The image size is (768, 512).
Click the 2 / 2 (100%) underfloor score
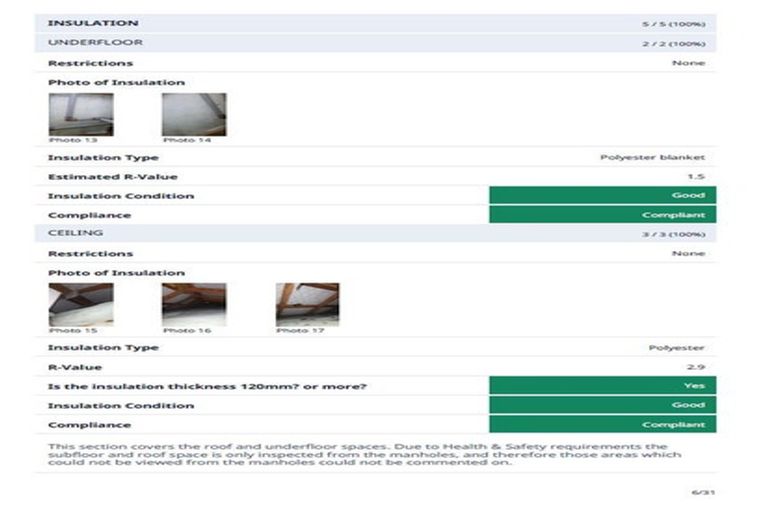click(x=673, y=44)
